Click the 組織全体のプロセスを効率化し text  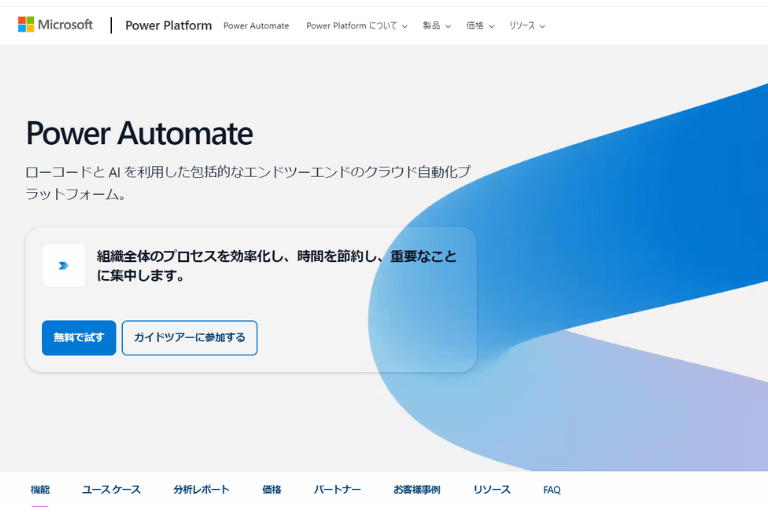[277, 266]
